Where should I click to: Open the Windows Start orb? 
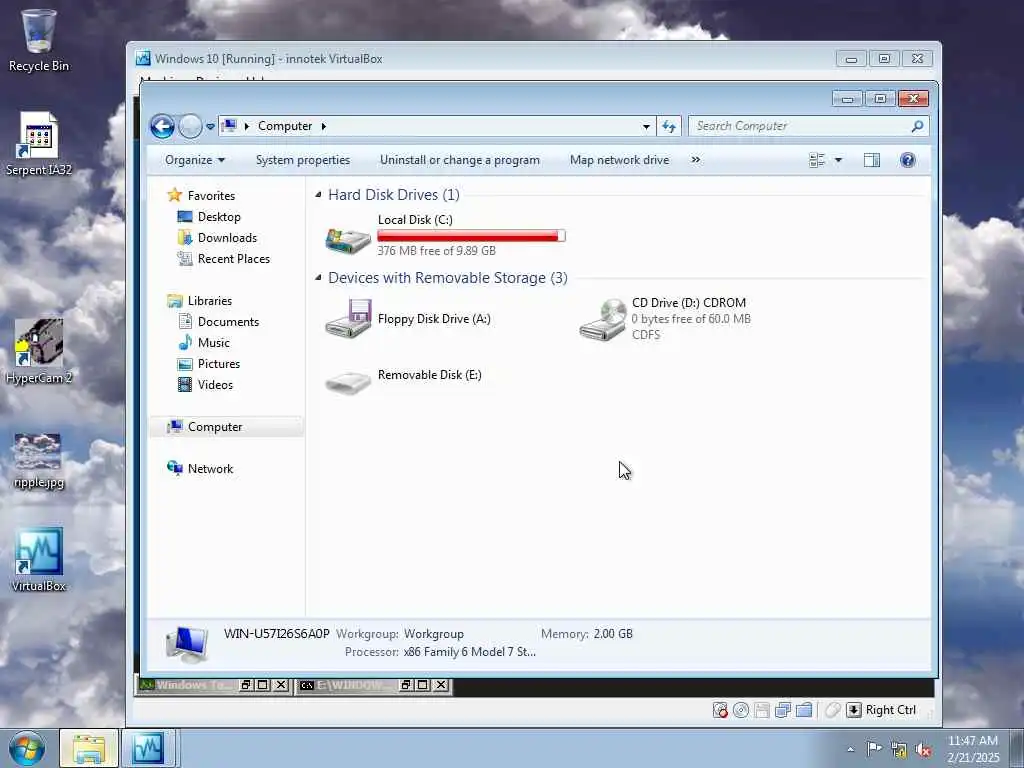[x=27, y=748]
